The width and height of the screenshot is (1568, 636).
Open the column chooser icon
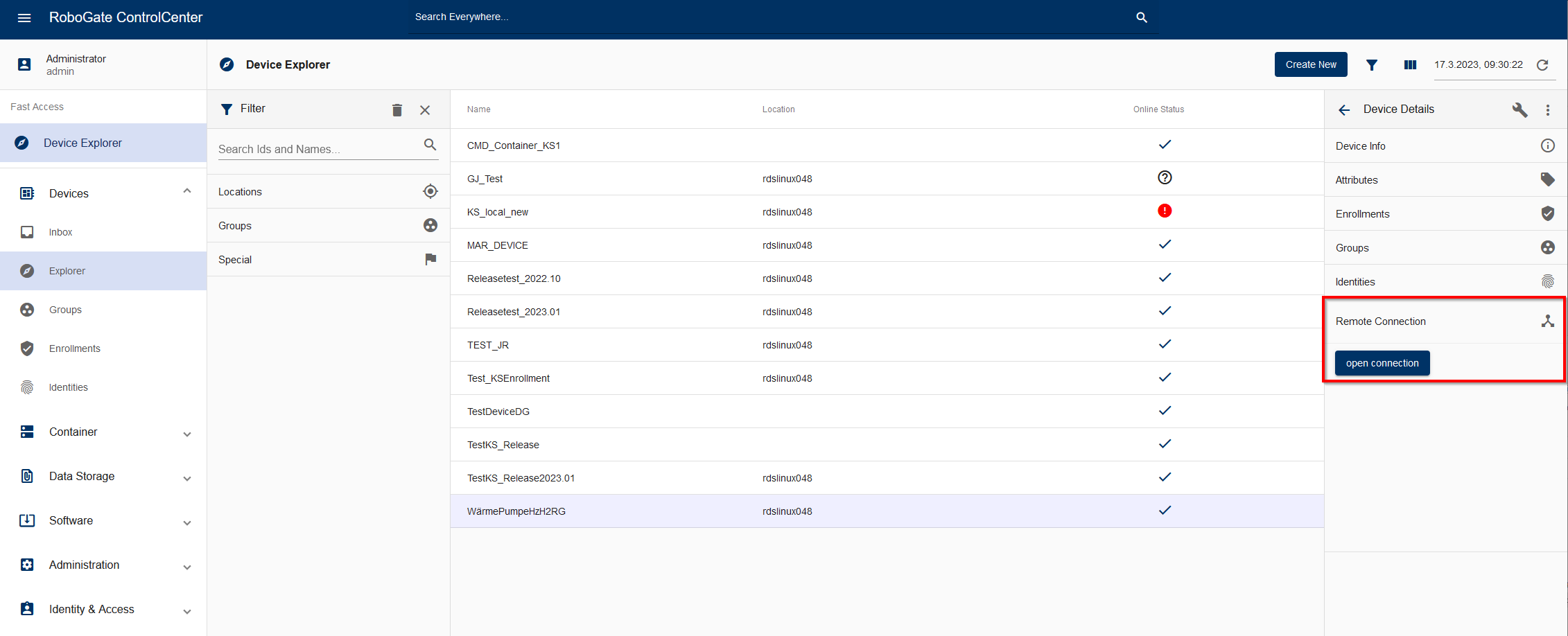click(1410, 64)
